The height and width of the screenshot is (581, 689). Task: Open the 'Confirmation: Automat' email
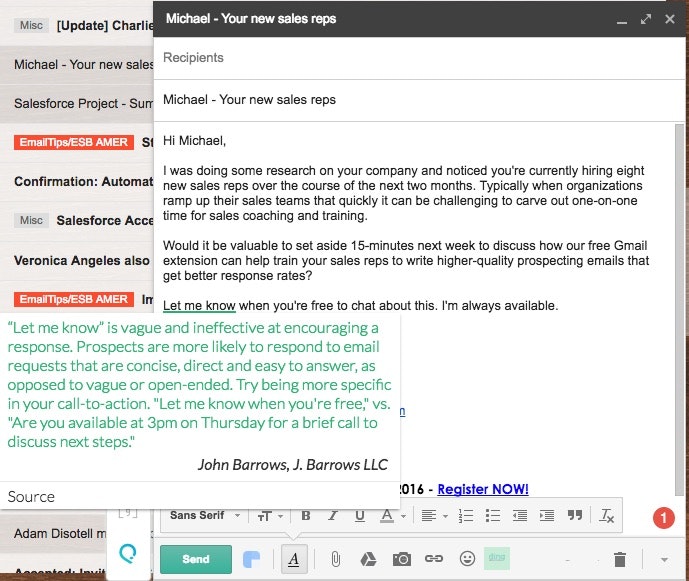coord(76,182)
